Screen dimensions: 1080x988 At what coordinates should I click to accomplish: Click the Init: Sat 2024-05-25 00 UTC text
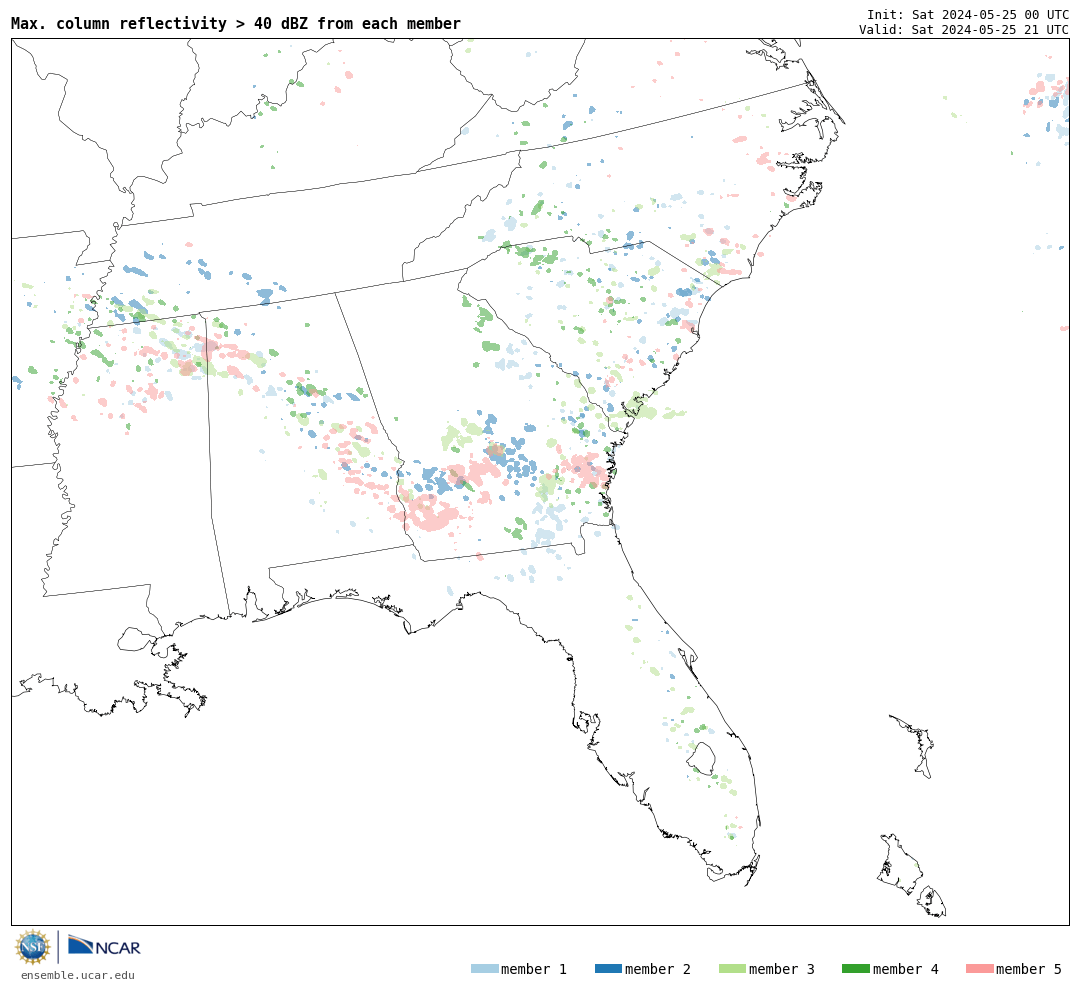click(968, 15)
